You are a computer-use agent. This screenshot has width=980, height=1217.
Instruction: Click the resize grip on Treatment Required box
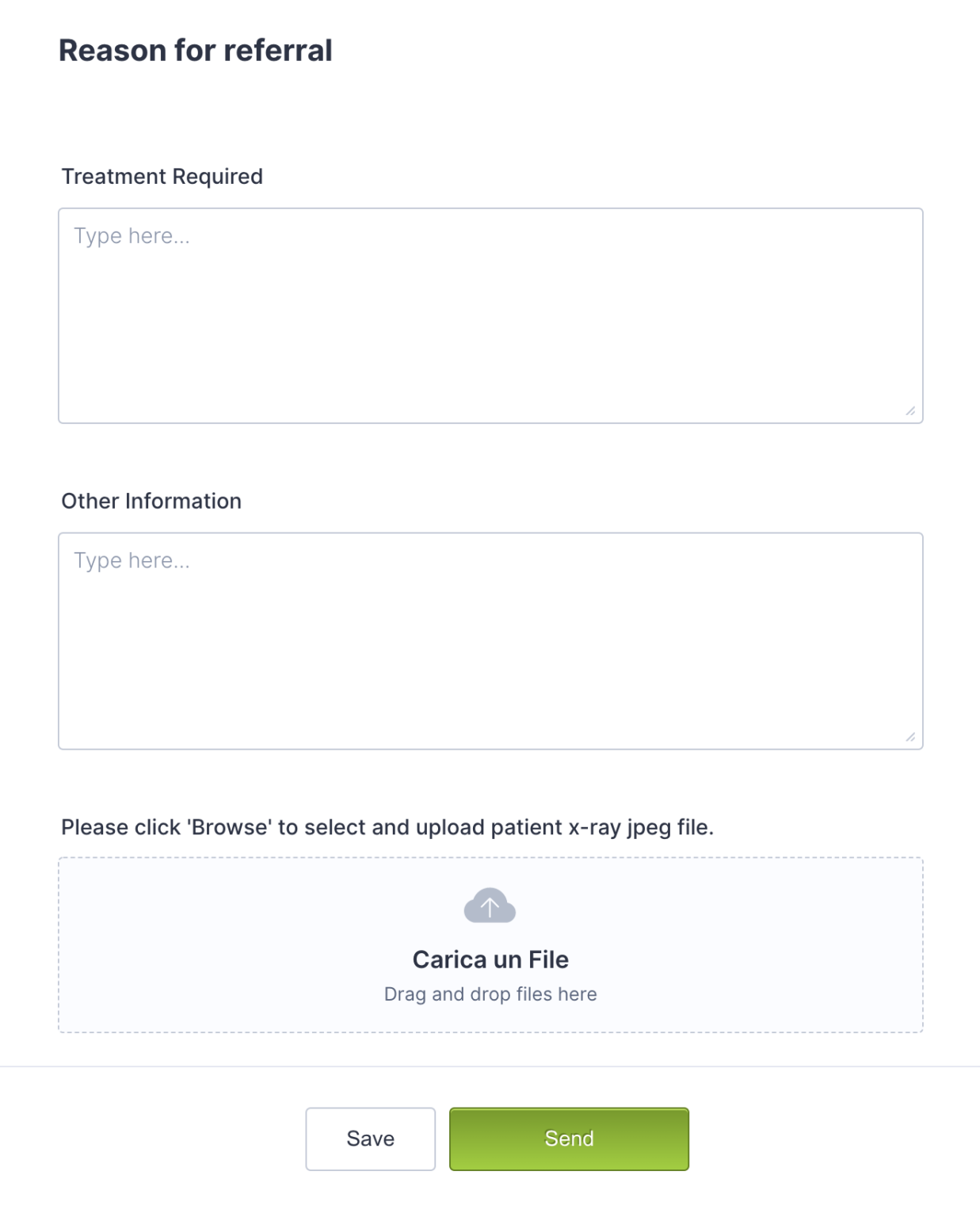[910, 410]
